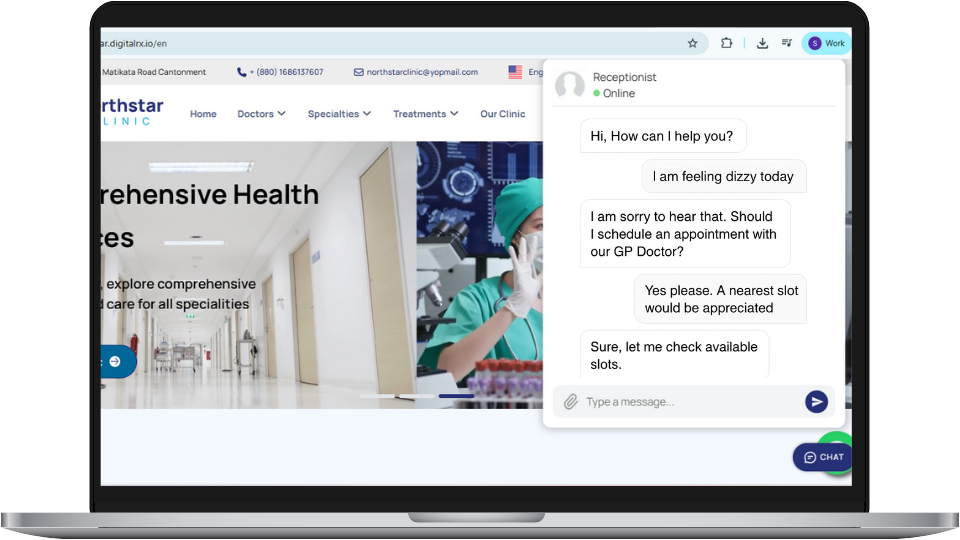Open the browser downloads icon
The height and width of the screenshot is (540, 960).
(x=762, y=43)
